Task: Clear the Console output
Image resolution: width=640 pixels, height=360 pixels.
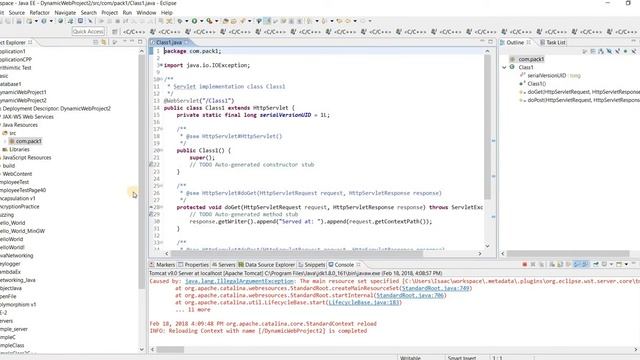Action: (x=552, y=264)
